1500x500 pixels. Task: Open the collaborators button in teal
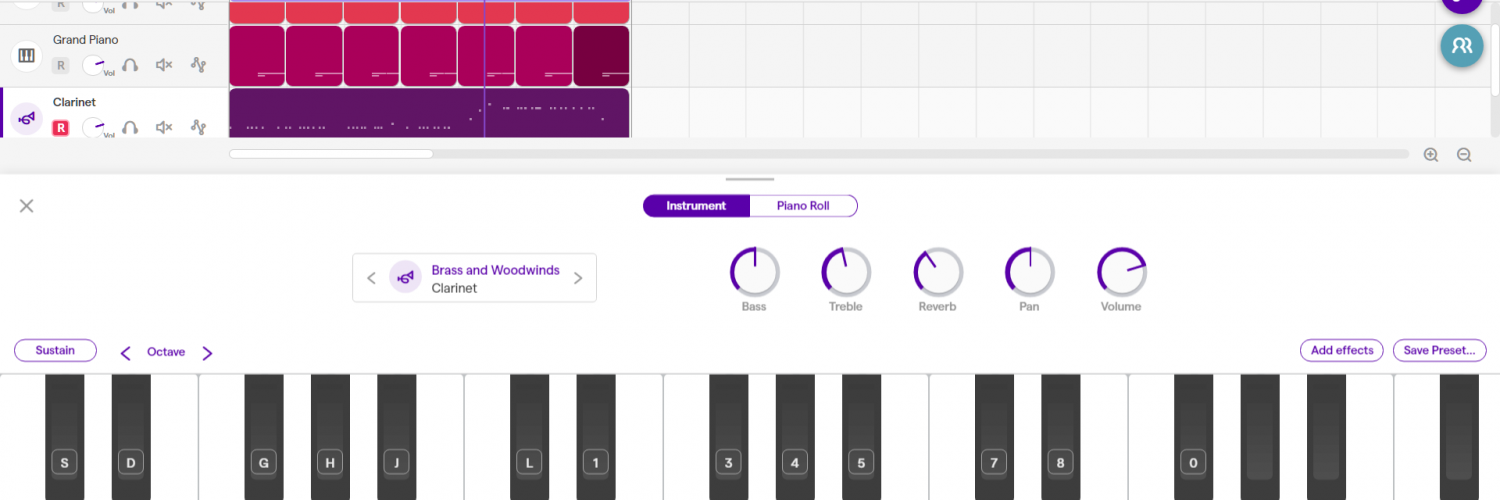(x=1461, y=45)
